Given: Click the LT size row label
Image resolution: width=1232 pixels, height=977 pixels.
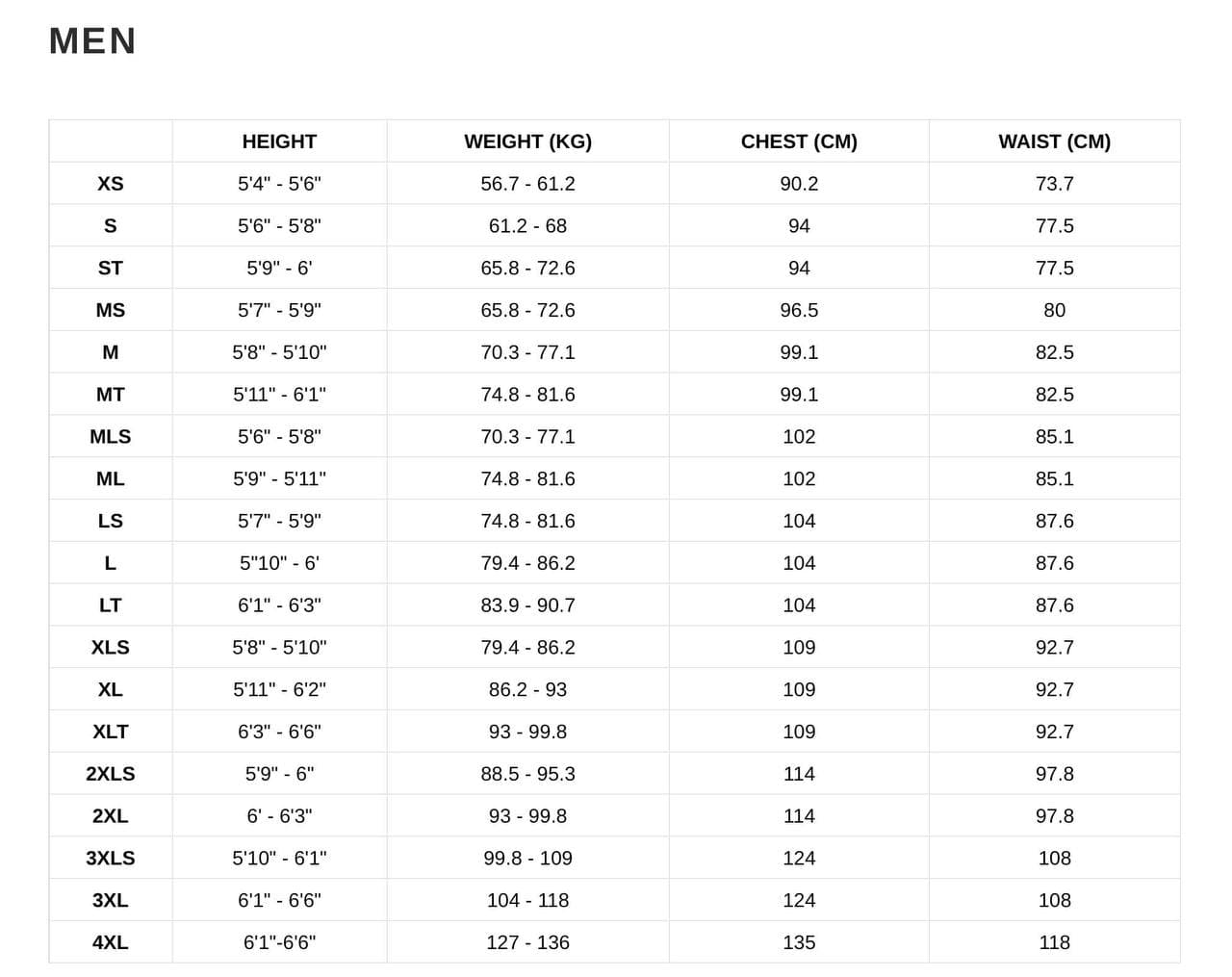Looking at the screenshot, I should pos(111,605).
